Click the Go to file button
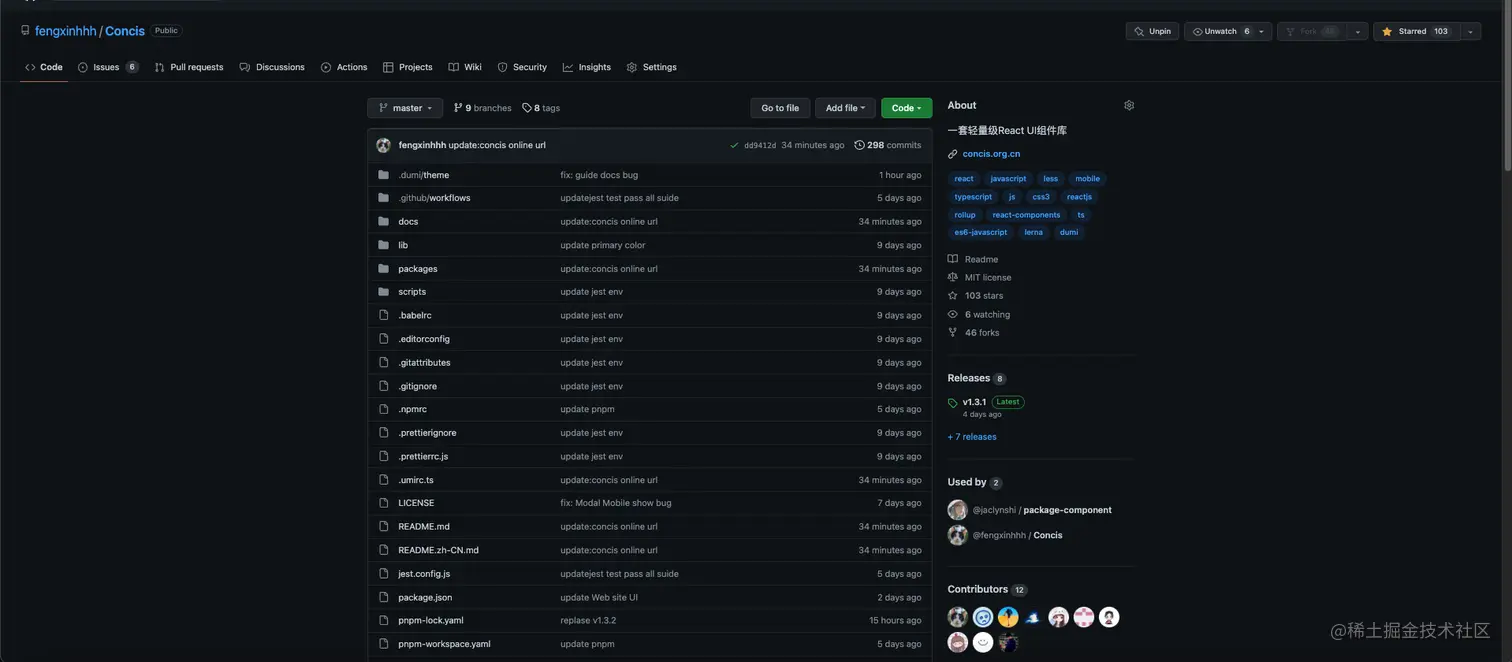Viewport: 1512px width, 662px height. (x=780, y=108)
